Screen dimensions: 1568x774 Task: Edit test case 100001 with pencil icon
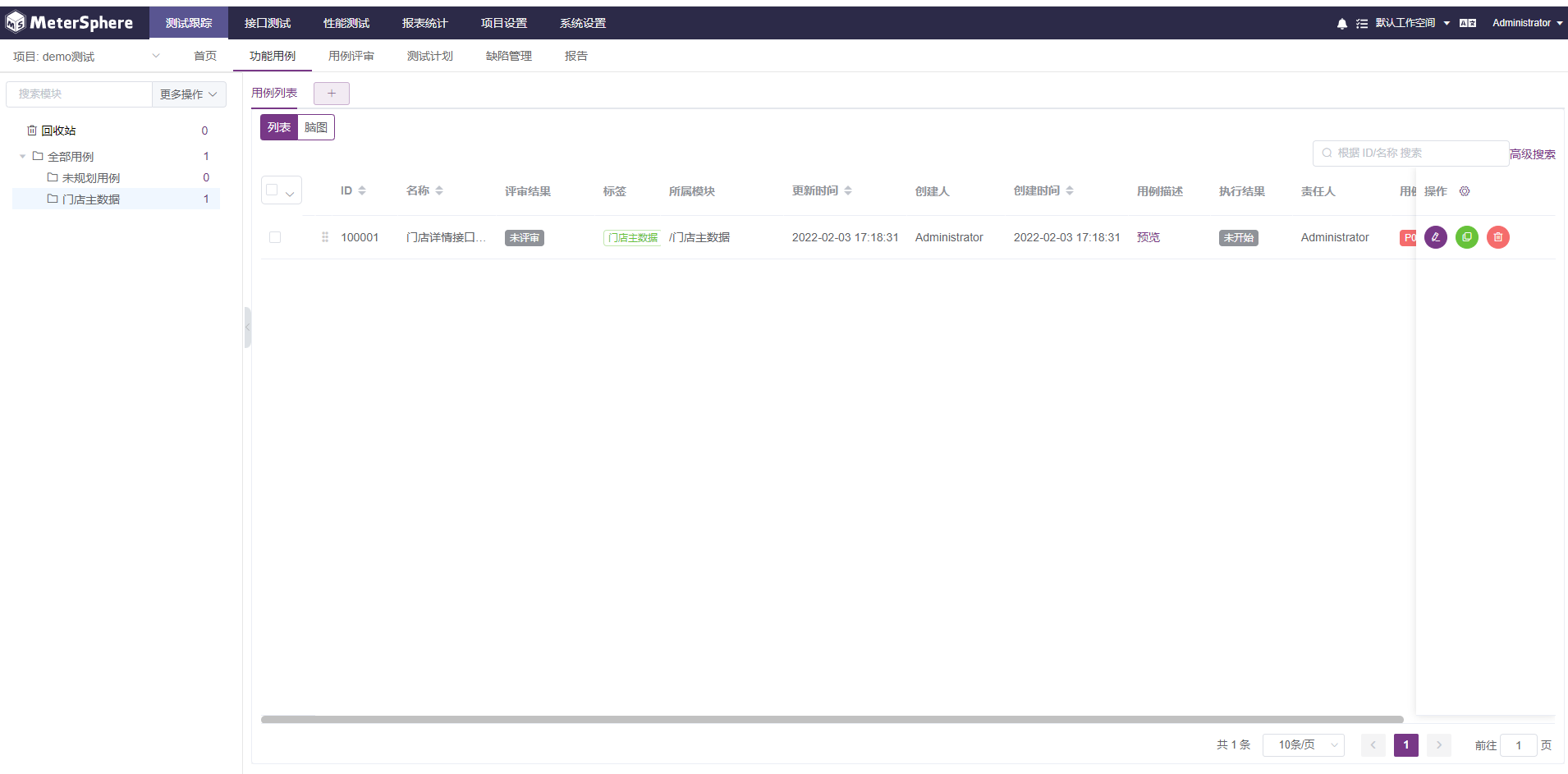1436,237
